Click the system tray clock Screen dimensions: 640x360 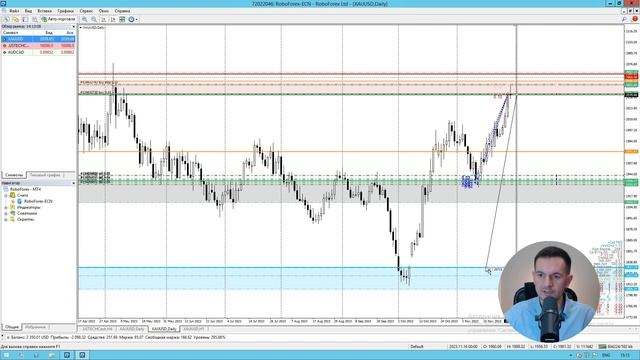click(625, 356)
